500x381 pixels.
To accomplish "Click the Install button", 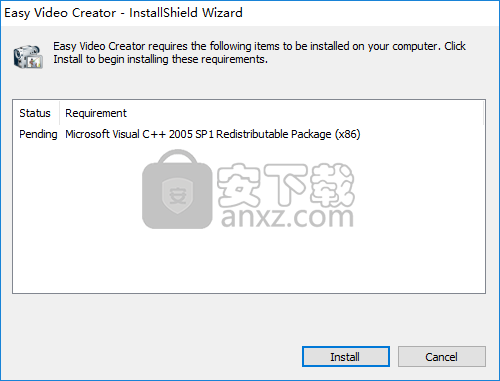I will click(346, 357).
